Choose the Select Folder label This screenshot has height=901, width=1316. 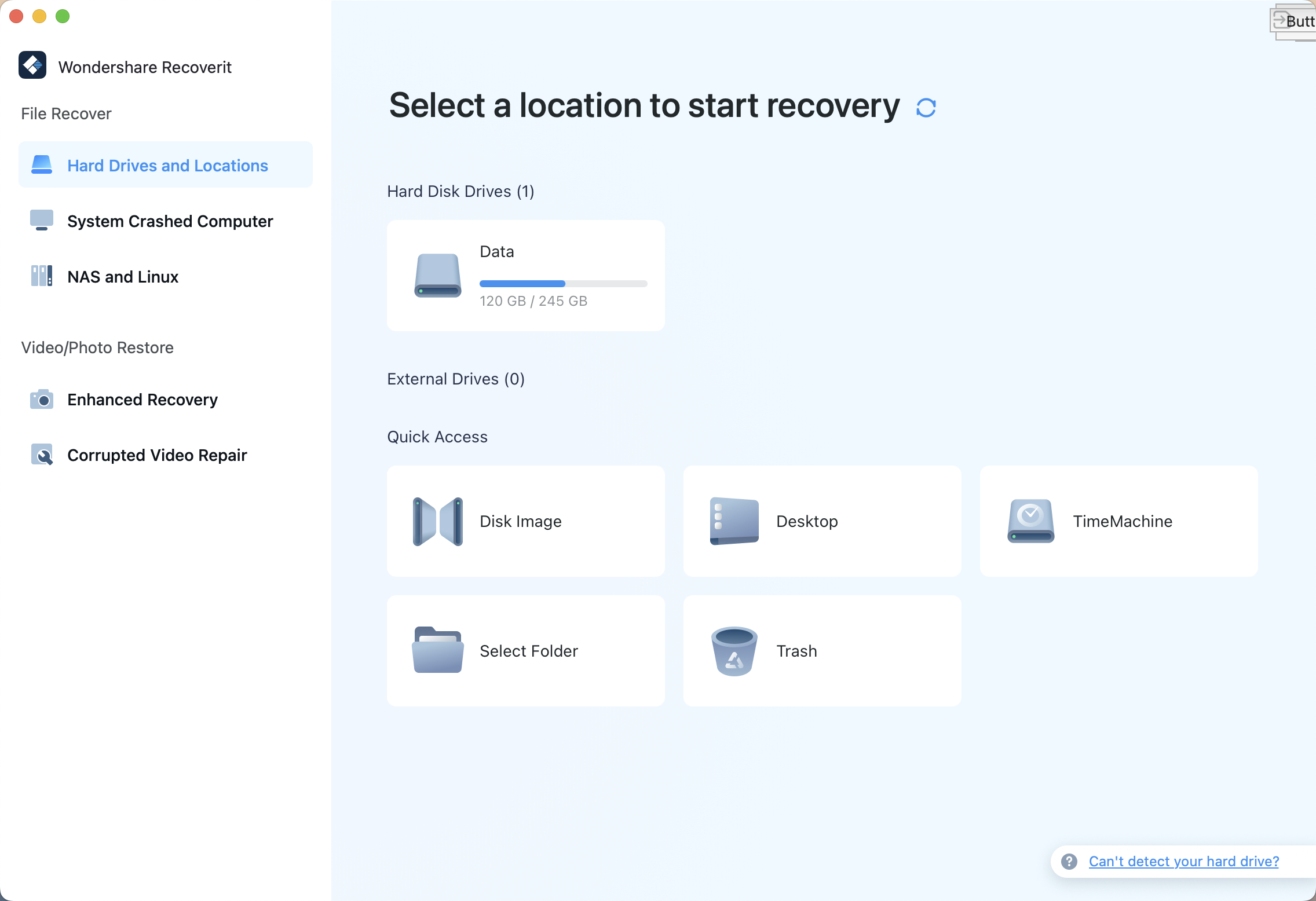pos(529,651)
